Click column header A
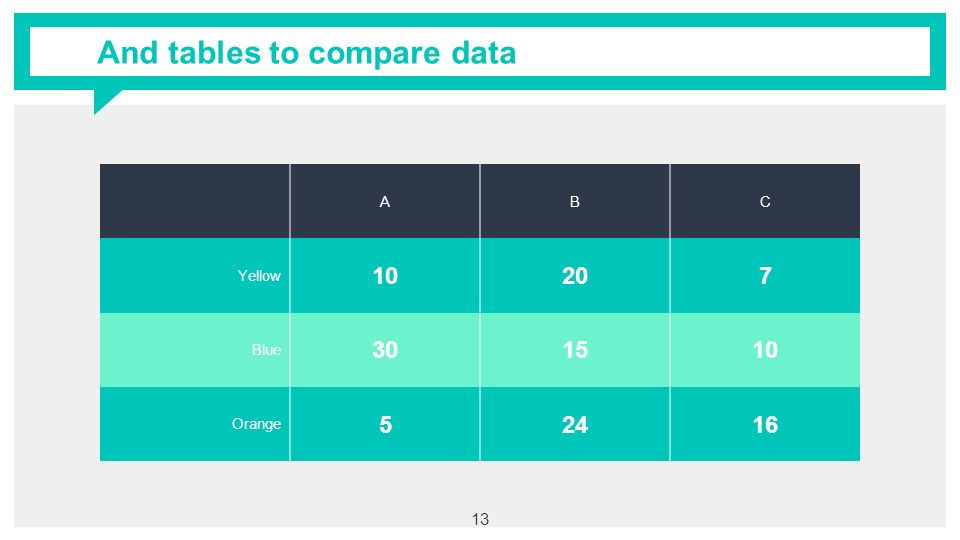 (x=384, y=201)
